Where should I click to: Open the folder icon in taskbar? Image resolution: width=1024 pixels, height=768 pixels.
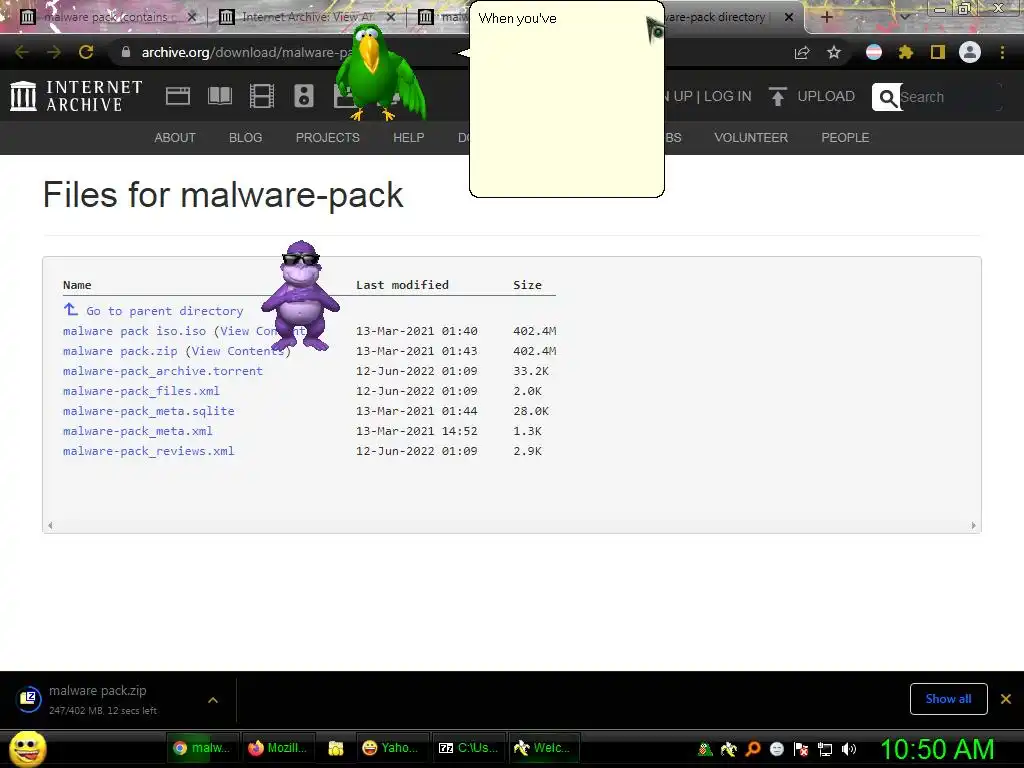(336, 748)
